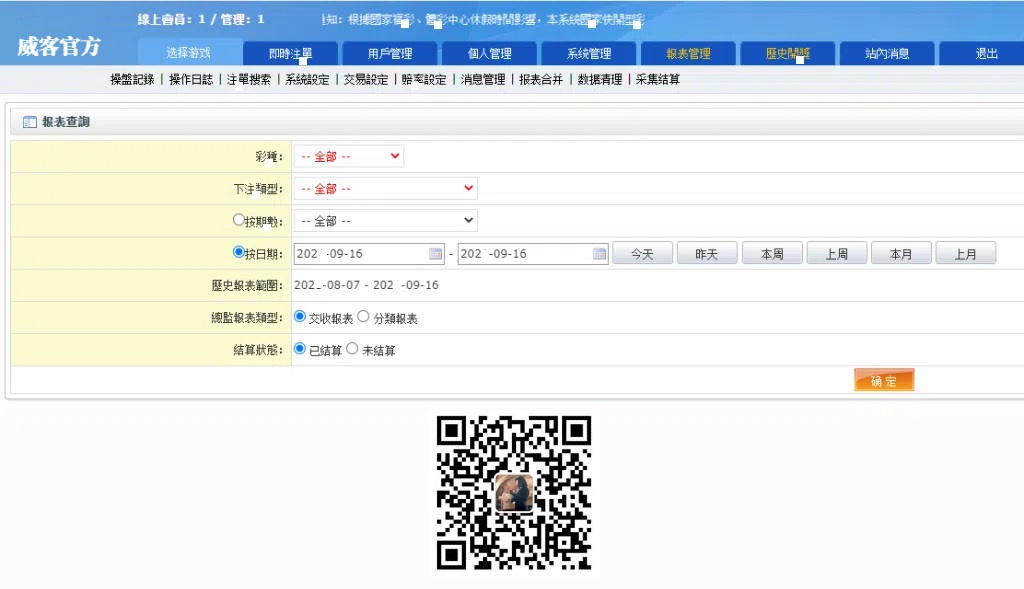Click the scrolling notice announcement text
Image resolution: width=1024 pixels, height=589 pixels.
[x=483, y=20]
